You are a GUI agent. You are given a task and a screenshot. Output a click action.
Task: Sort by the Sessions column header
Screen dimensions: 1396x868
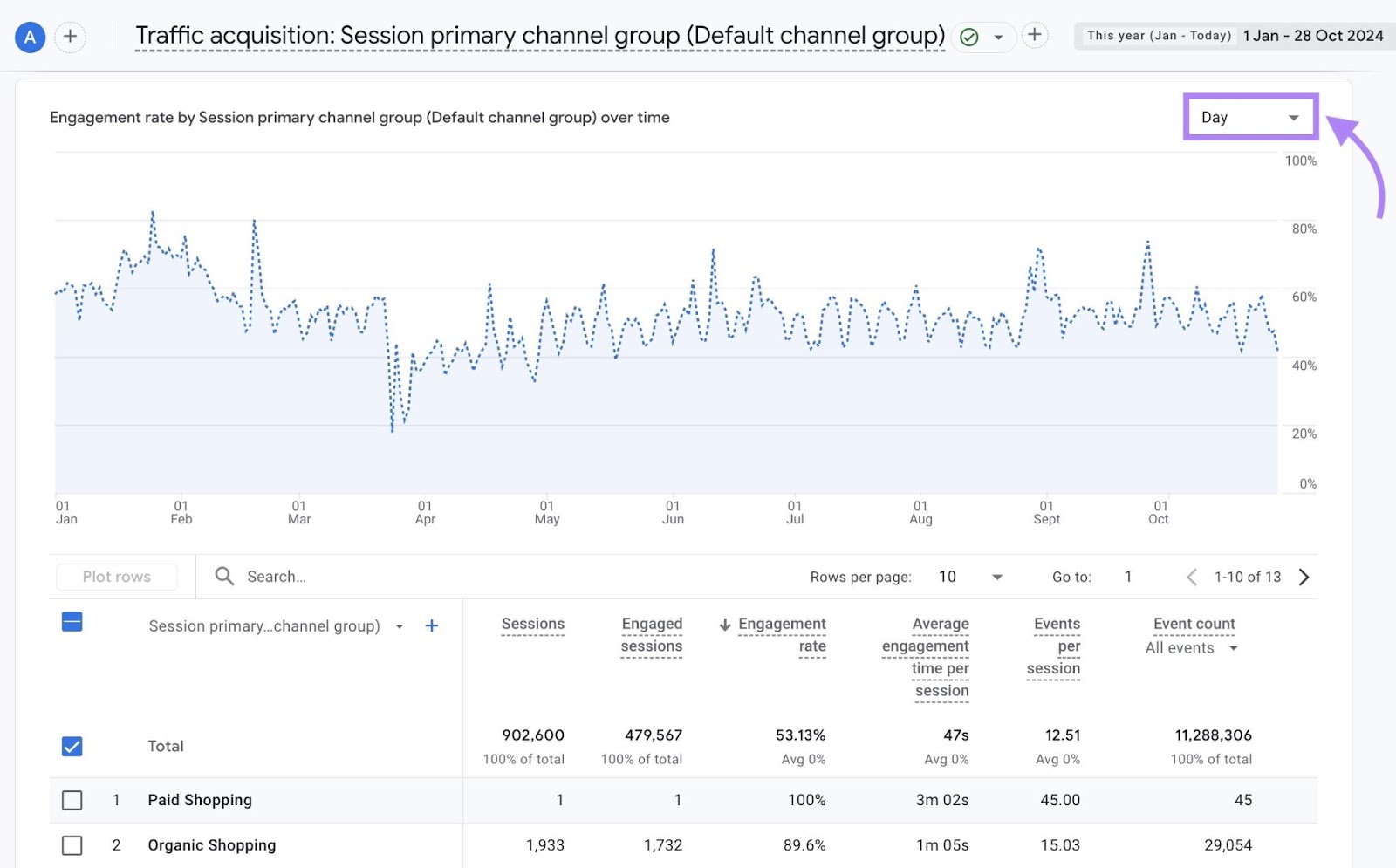pyautogui.click(x=533, y=624)
